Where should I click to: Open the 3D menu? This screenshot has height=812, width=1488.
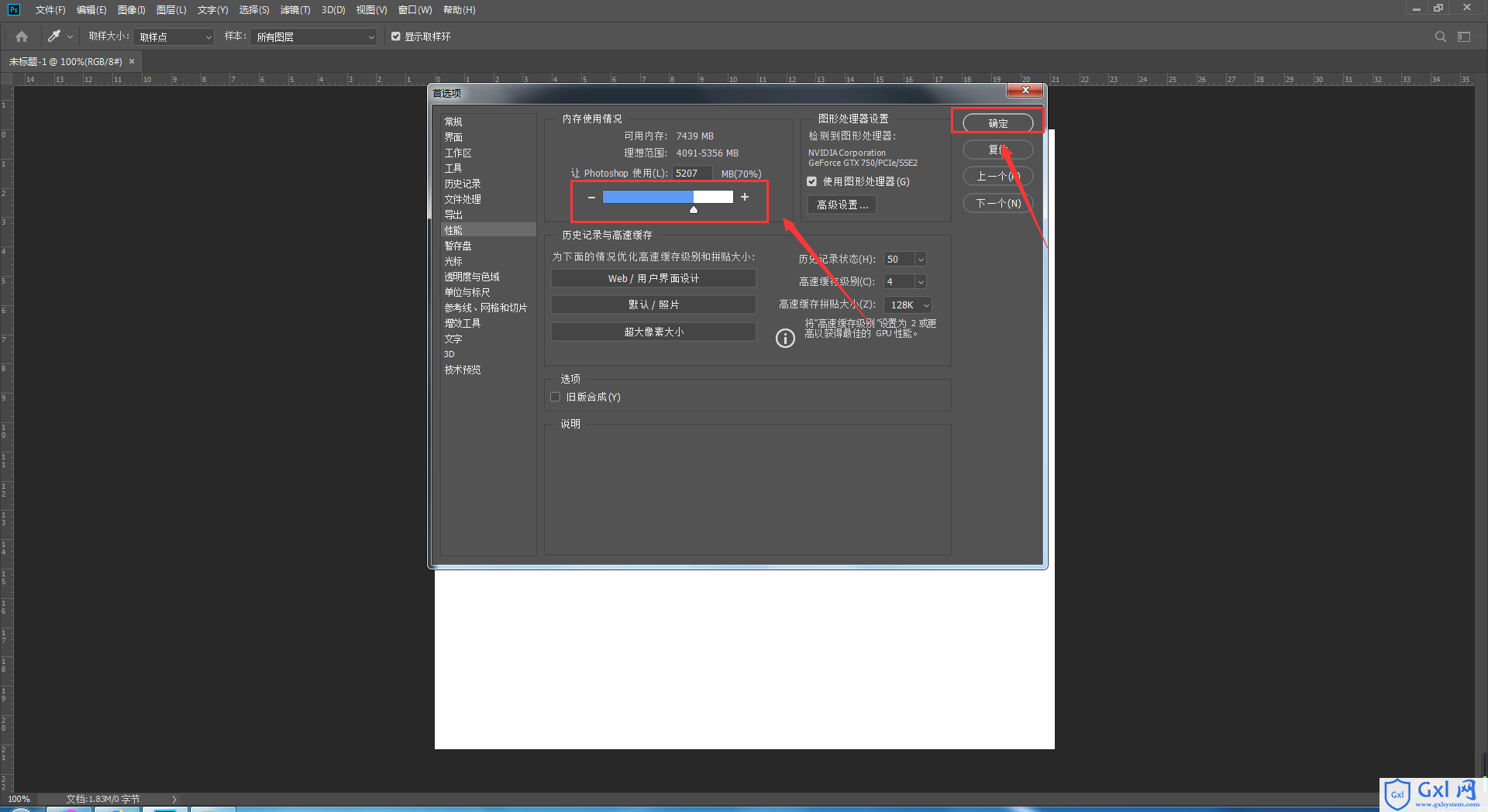point(333,10)
